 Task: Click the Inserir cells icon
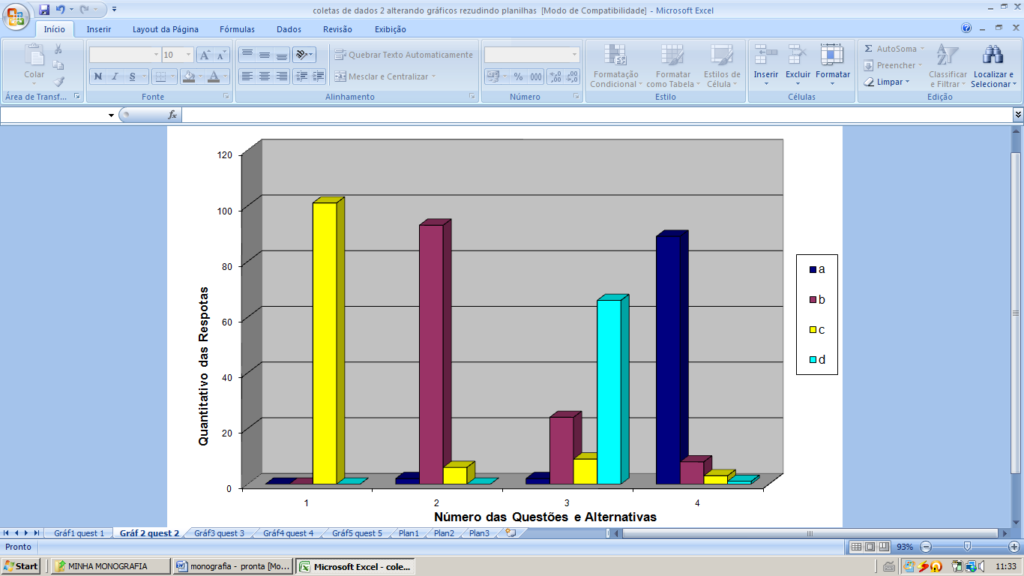(766, 55)
